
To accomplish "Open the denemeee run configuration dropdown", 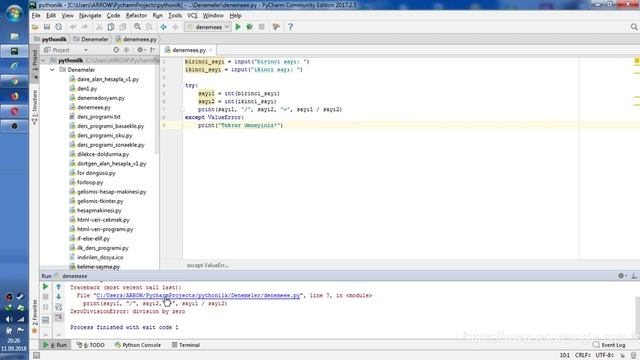I will point(208,27).
